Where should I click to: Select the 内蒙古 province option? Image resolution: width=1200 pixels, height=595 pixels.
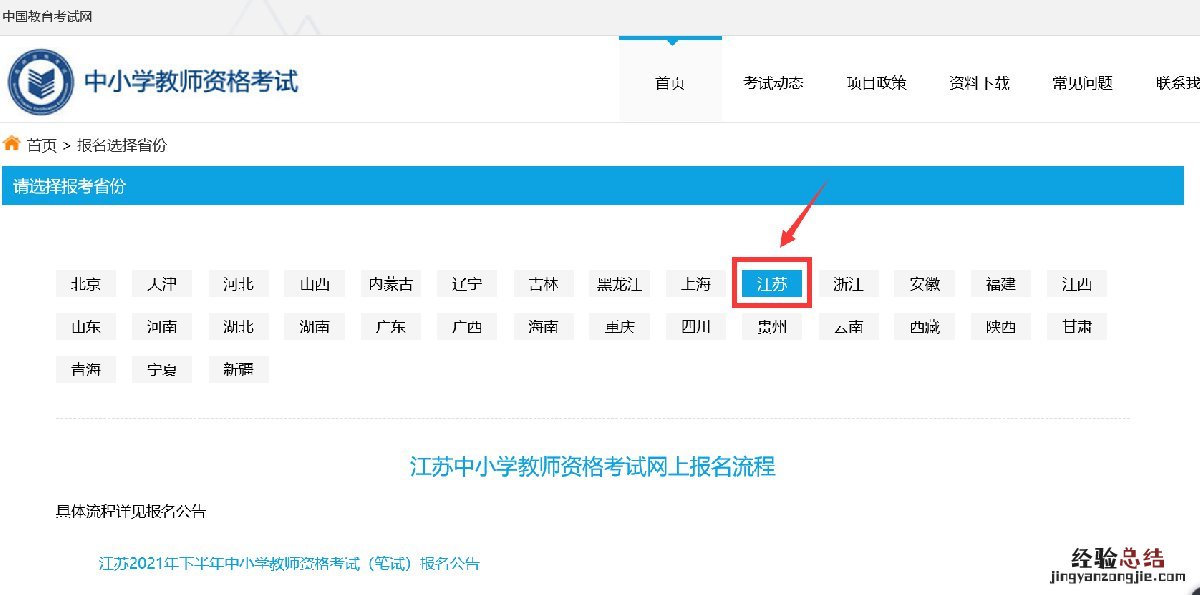(x=391, y=284)
